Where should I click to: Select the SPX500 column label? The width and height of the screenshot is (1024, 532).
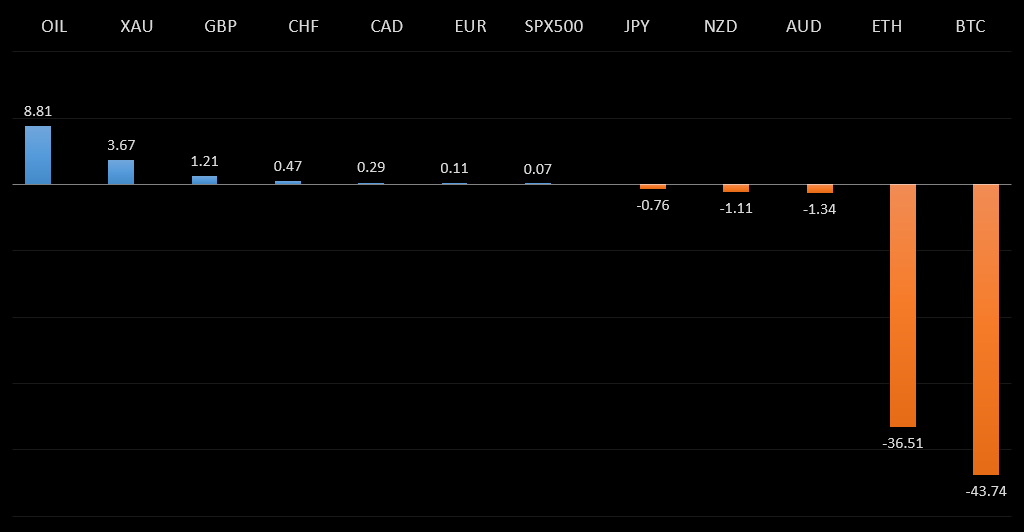click(553, 26)
